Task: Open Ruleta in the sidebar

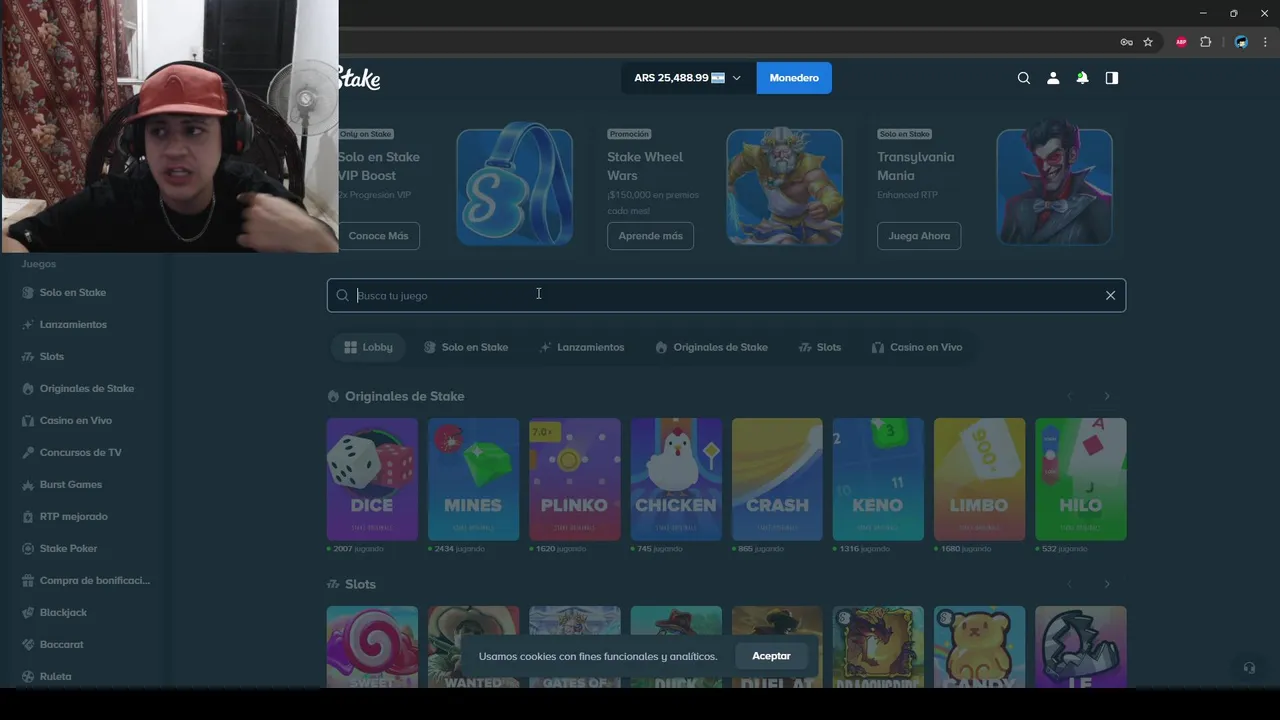Action: pos(46,676)
